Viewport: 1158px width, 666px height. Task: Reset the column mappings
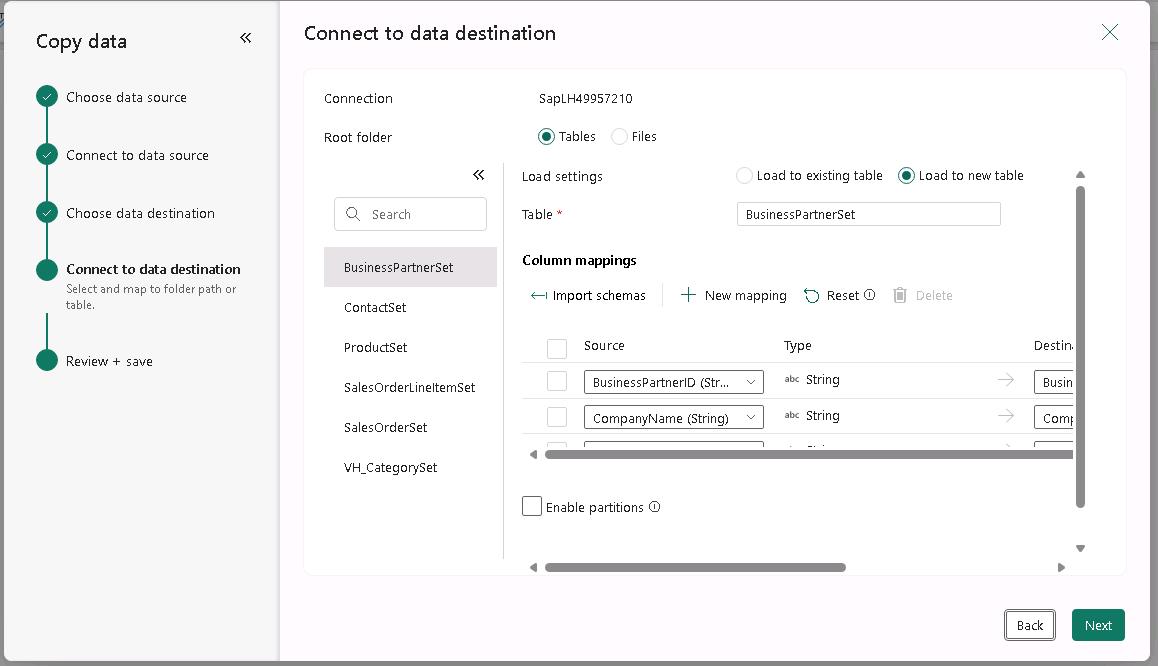coord(832,295)
